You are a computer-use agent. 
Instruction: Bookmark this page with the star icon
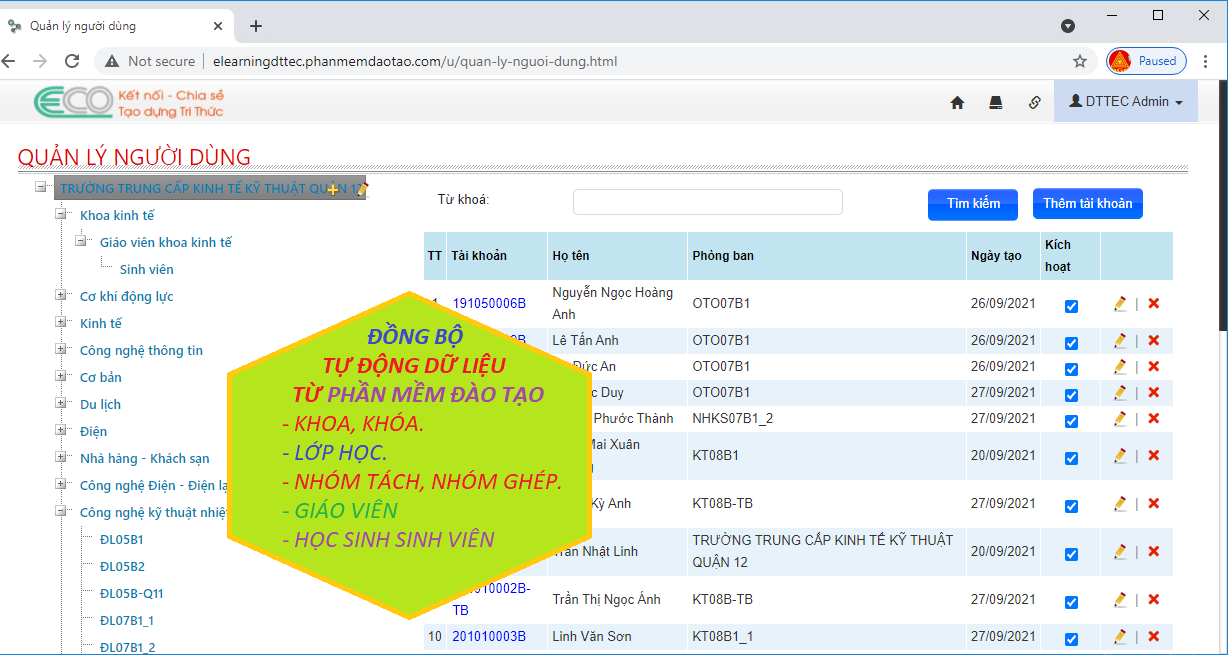[x=1080, y=61]
